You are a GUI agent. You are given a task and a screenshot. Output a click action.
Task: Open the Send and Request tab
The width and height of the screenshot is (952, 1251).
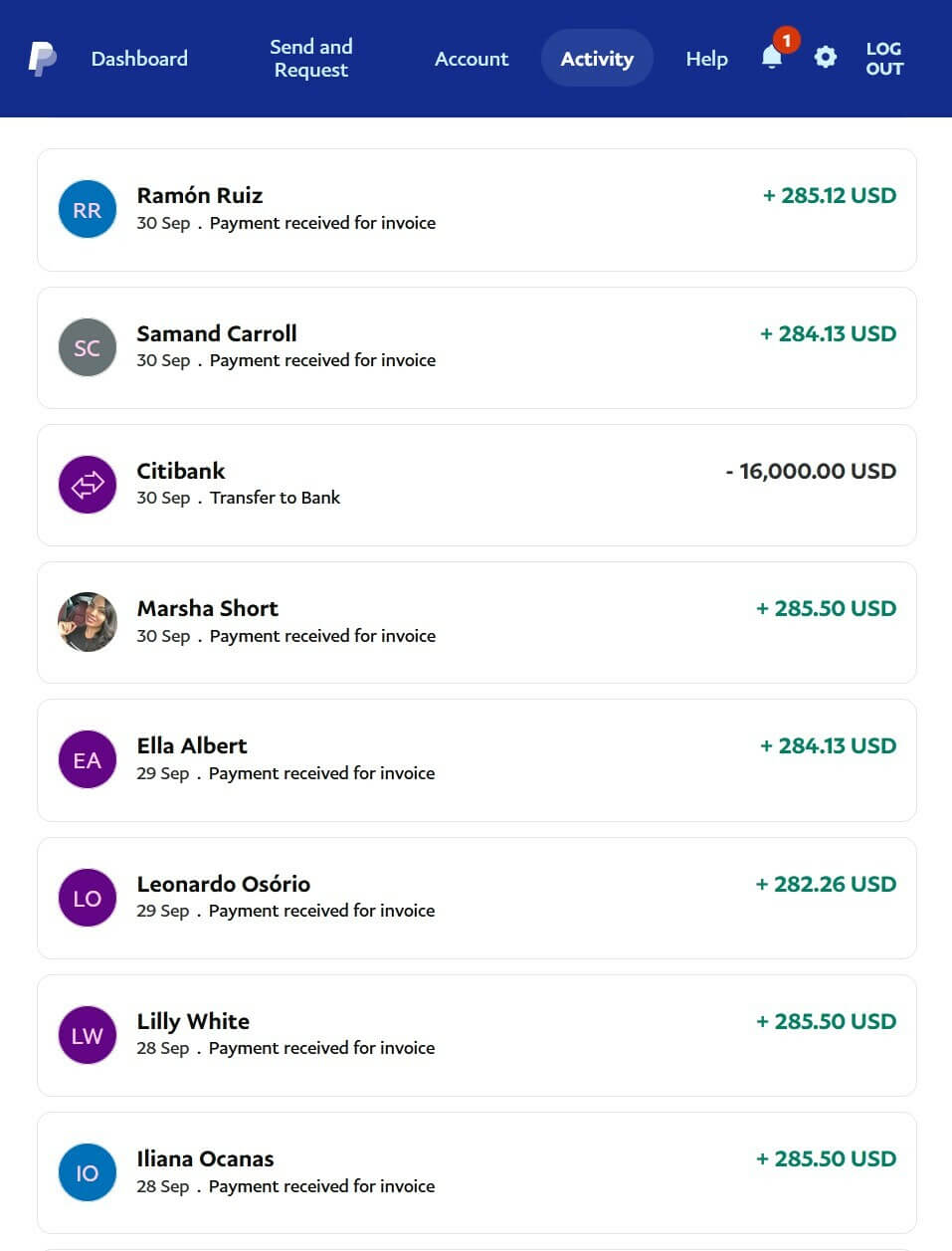click(x=311, y=59)
